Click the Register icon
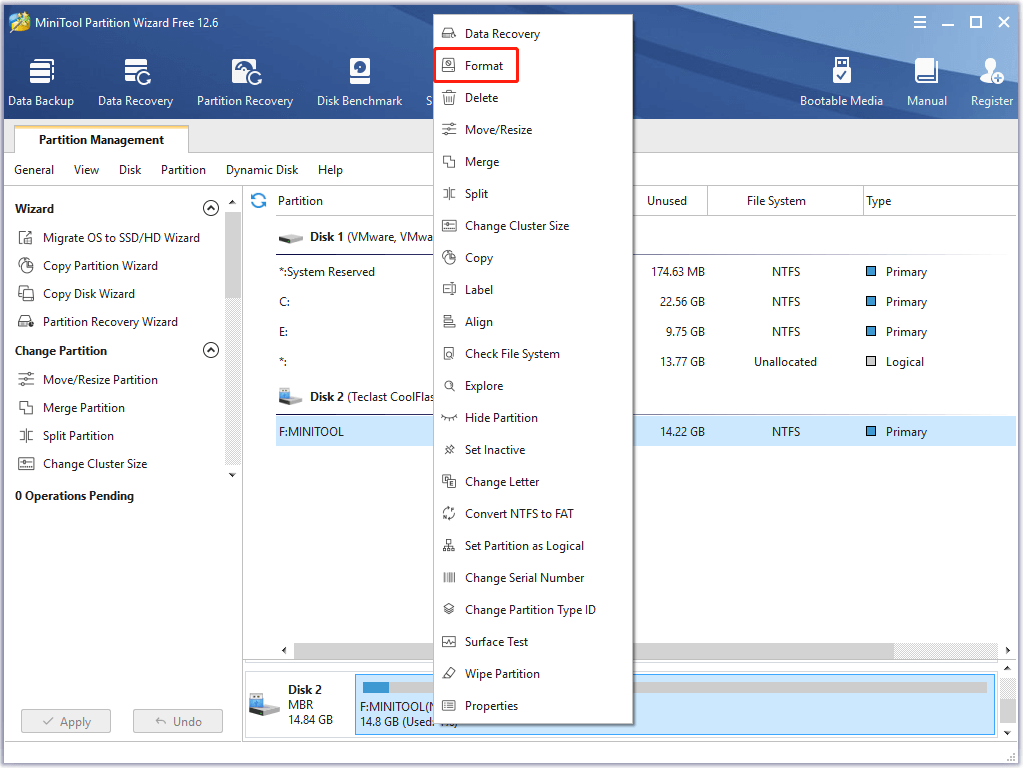The height and width of the screenshot is (769, 1023). [x=992, y=82]
